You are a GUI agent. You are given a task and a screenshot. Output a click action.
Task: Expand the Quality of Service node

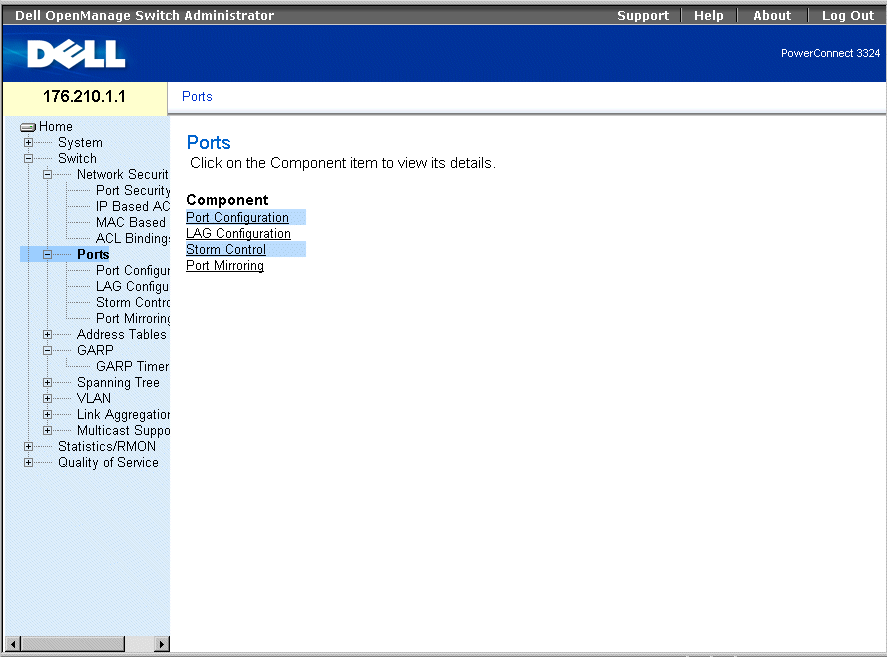(x=28, y=462)
